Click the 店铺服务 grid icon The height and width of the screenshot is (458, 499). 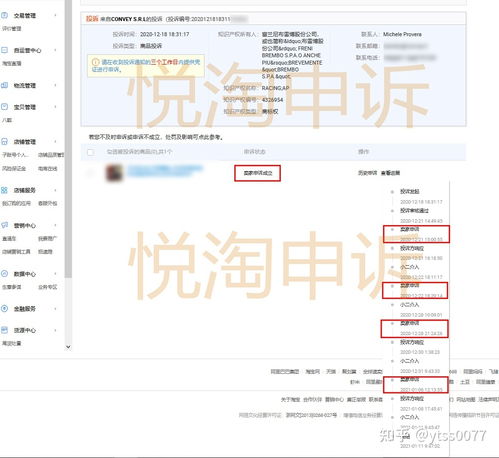pos(4,190)
